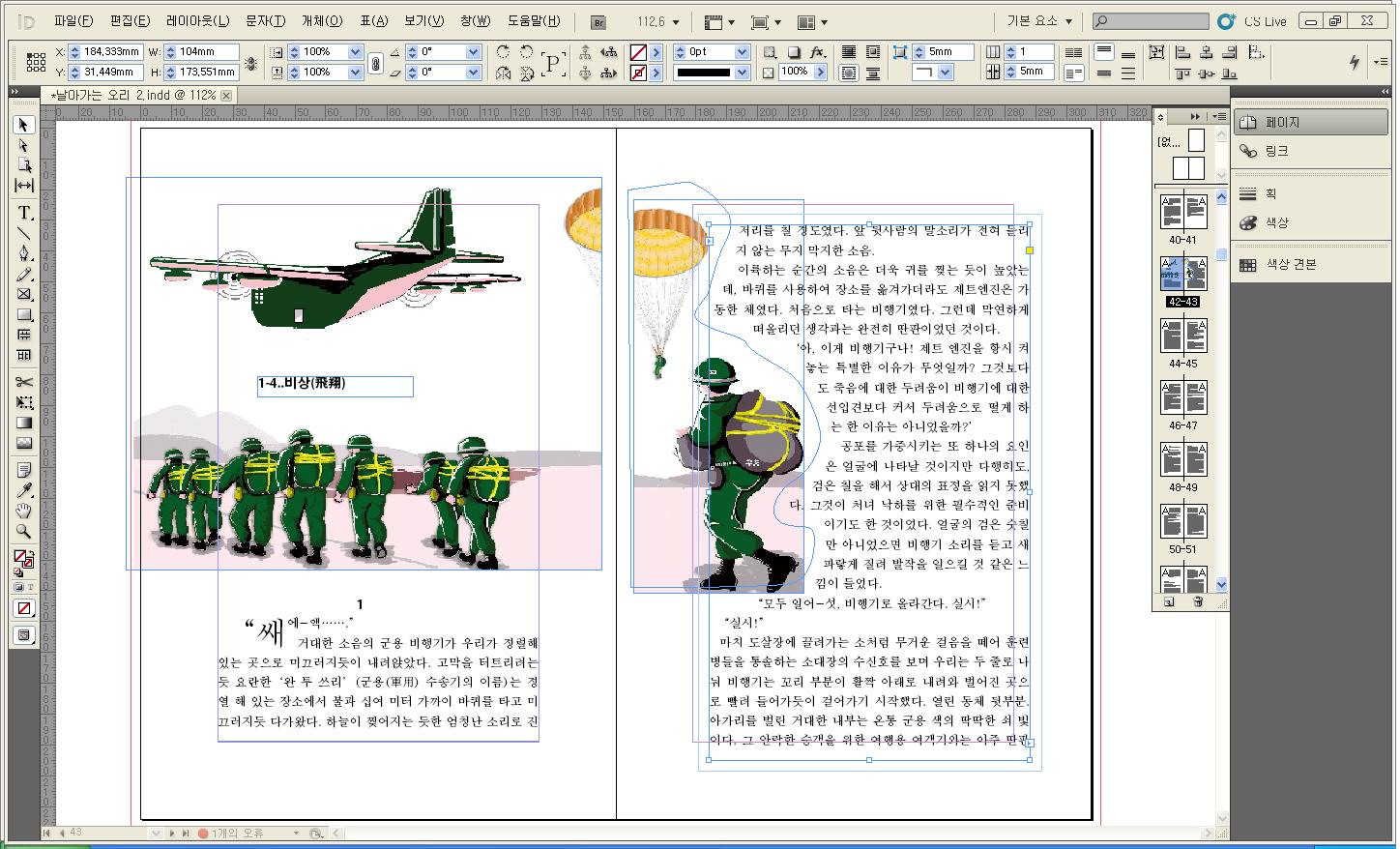Open the 문자(T) menu

(x=265, y=21)
